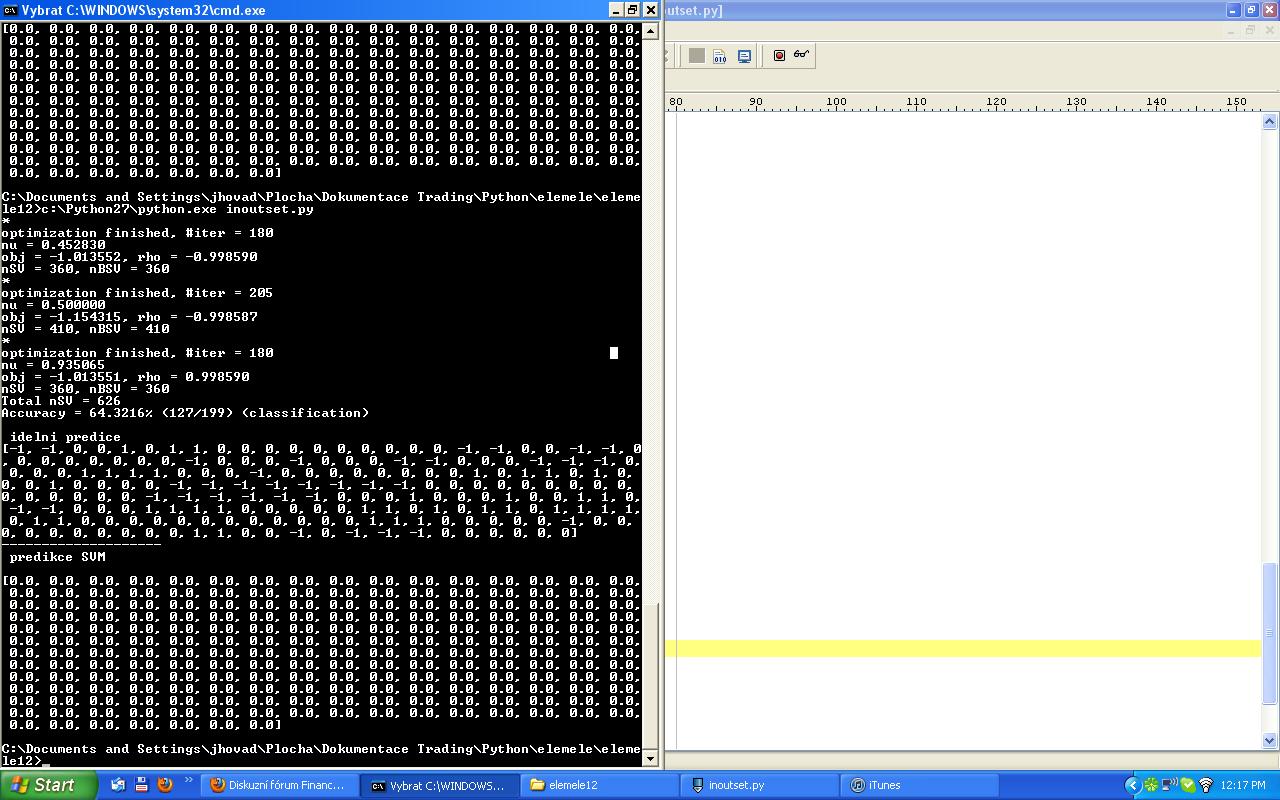
Task: Click the gray square toolbar icon
Action: tap(697, 56)
